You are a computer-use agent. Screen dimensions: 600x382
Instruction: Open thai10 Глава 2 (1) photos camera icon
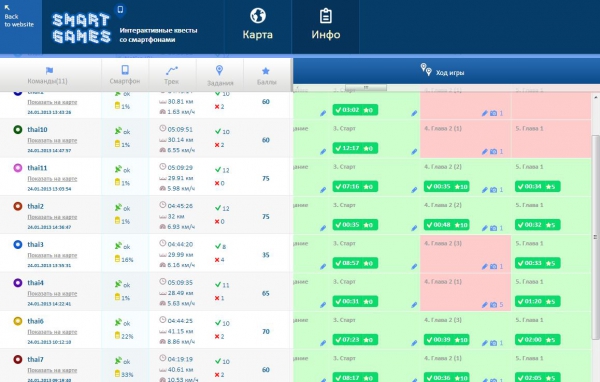coord(494,152)
